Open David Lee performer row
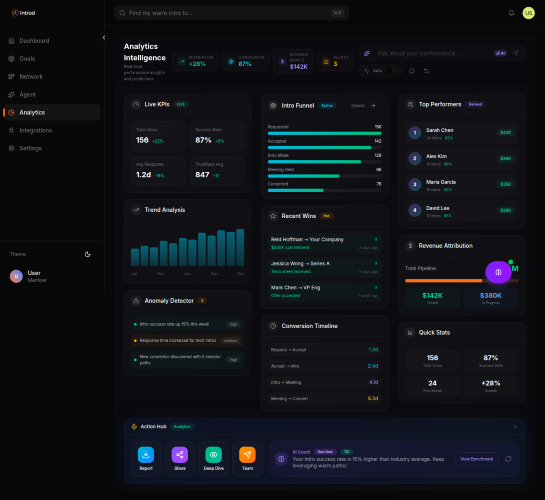Image resolution: width=545 pixels, height=500 pixels. pyautogui.click(x=462, y=211)
